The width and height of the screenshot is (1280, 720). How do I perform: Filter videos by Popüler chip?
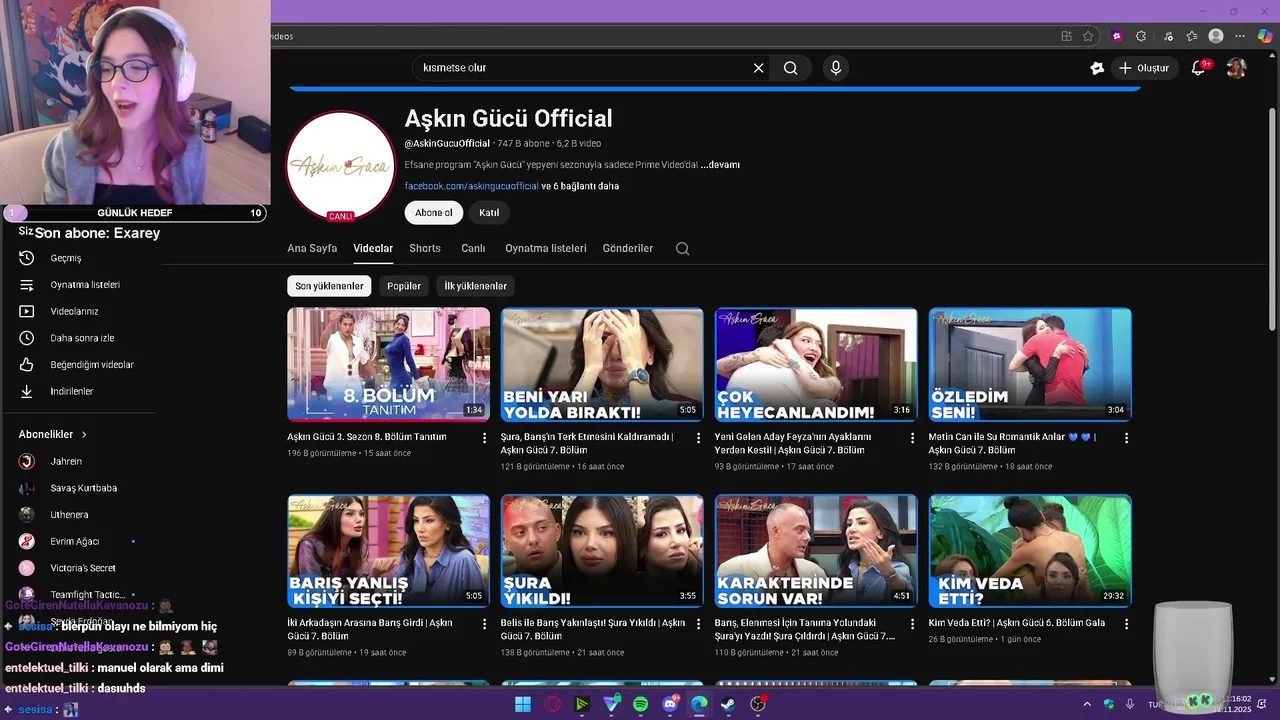coord(404,286)
